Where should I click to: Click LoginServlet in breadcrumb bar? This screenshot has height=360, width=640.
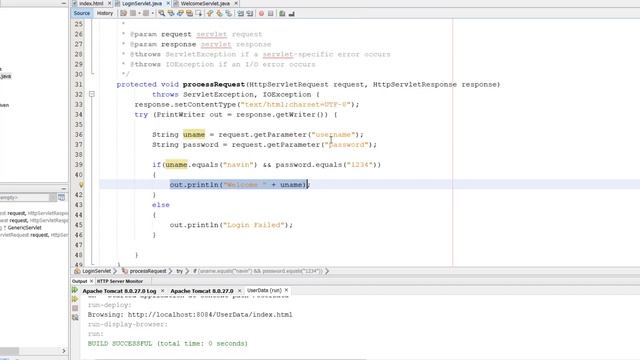click(x=97, y=271)
